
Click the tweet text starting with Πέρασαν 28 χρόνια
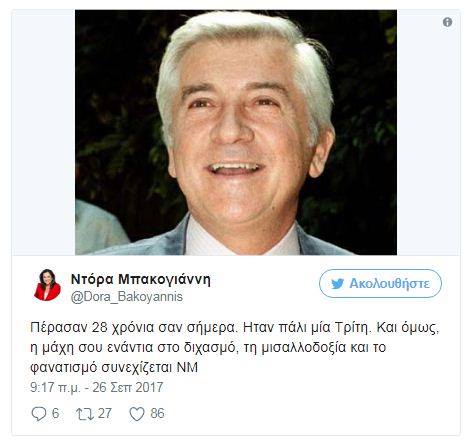[x=235, y=347]
